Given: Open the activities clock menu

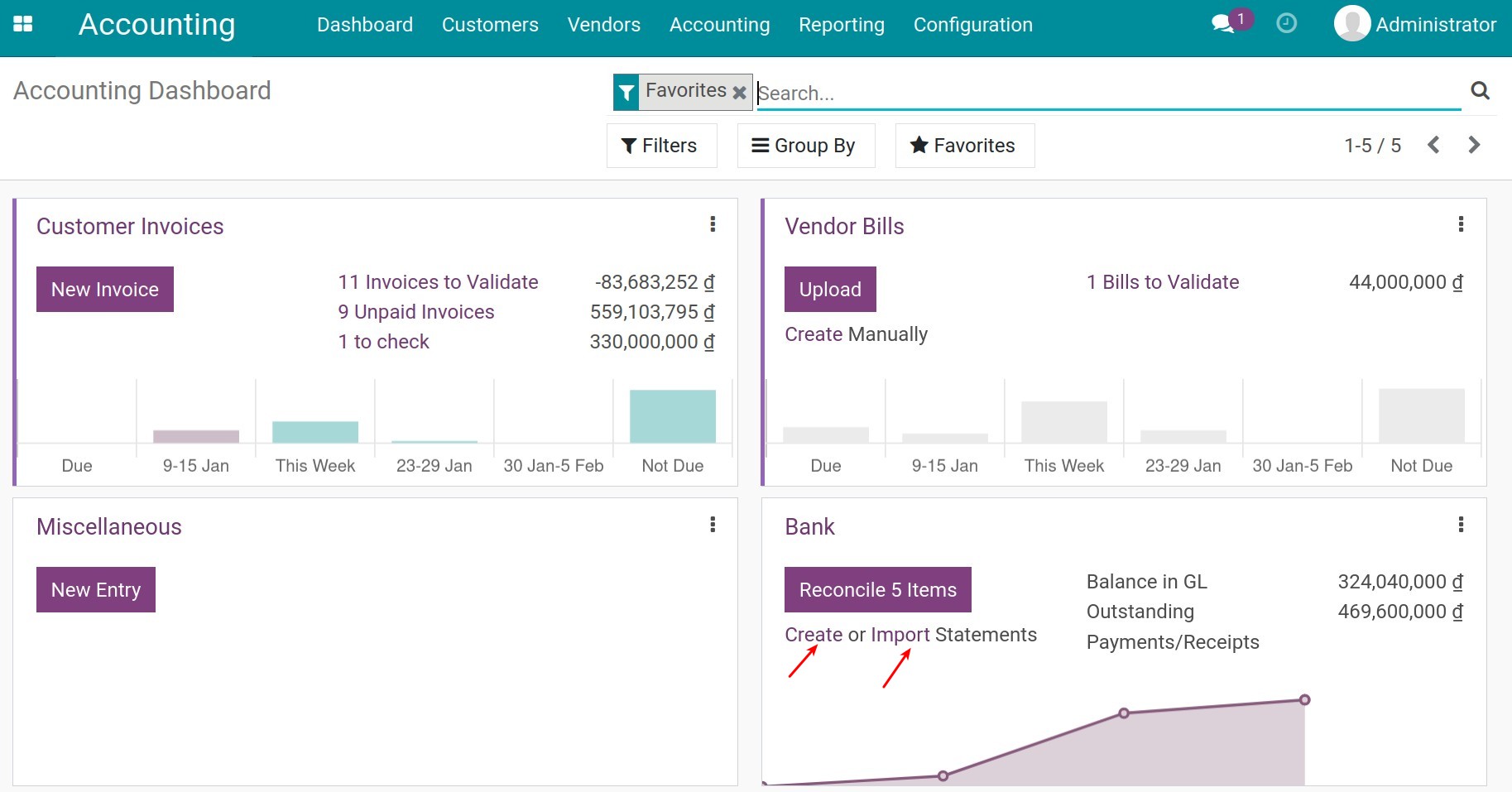Looking at the screenshot, I should coord(1285,24).
